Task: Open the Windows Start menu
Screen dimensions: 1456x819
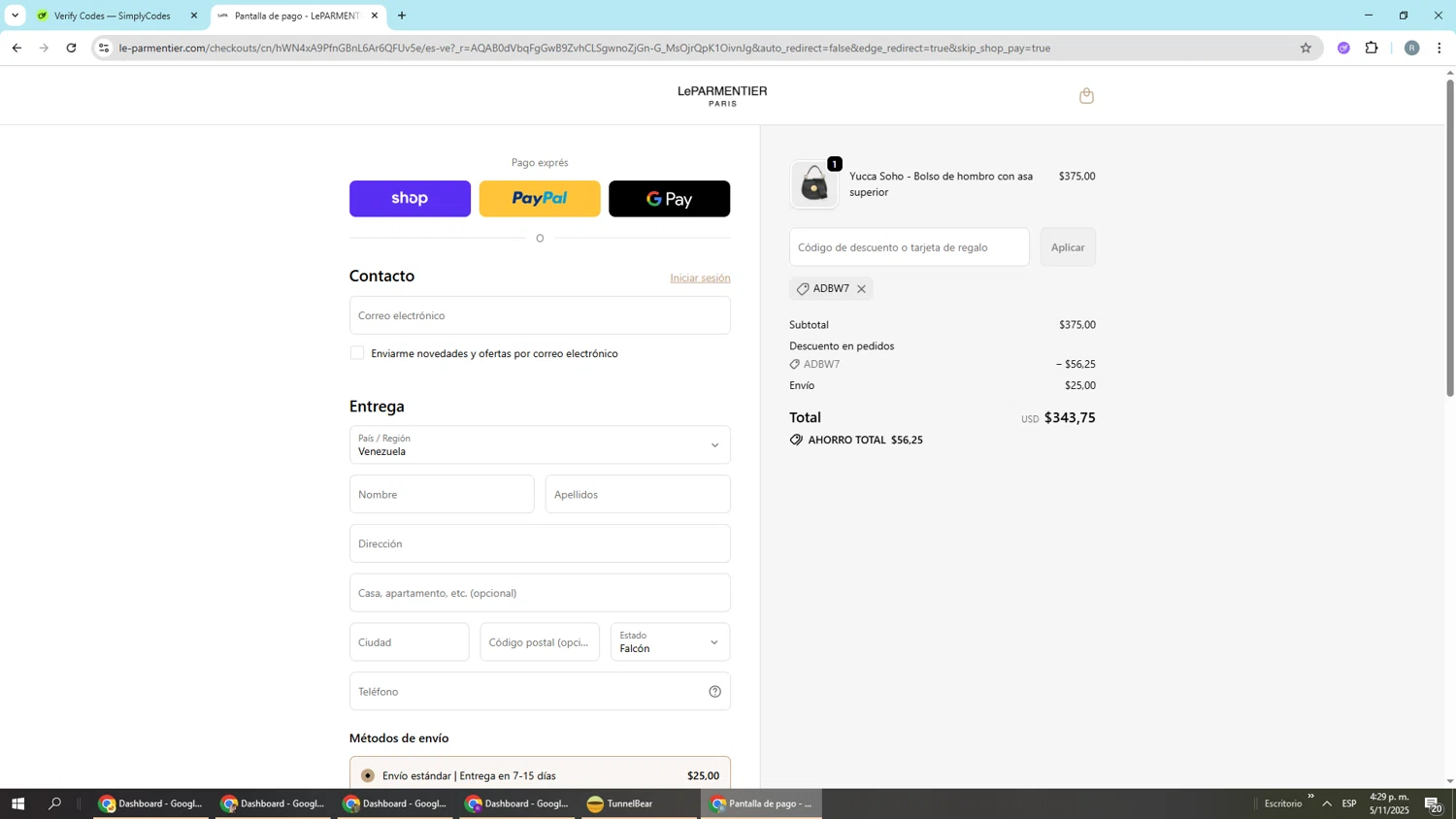Action: pyautogui.click(x=17, y=803)
